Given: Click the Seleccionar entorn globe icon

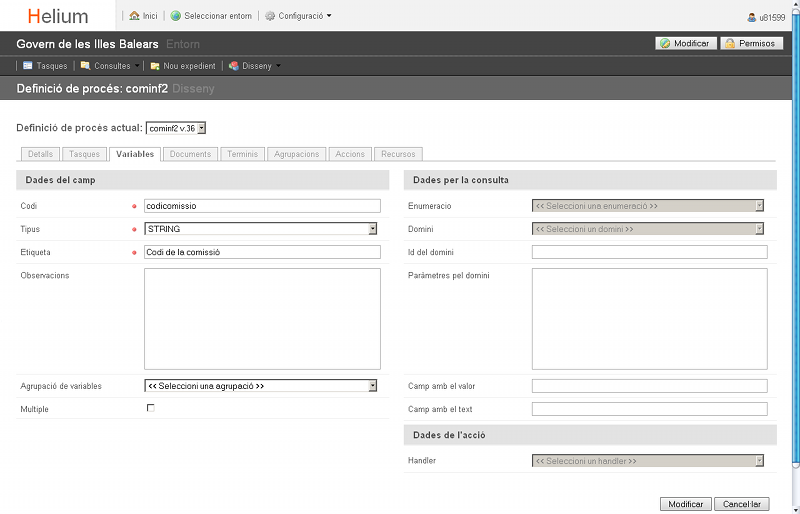Looking at the screenshot, I should pos(176,16).
